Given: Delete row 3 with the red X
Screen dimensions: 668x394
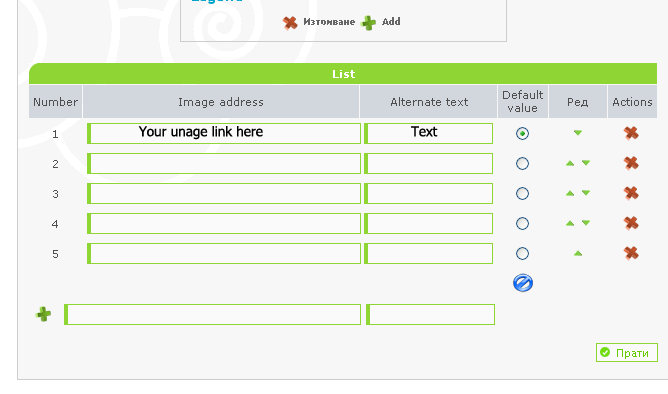Looking at the screenshot, I should tap(631, 193).
